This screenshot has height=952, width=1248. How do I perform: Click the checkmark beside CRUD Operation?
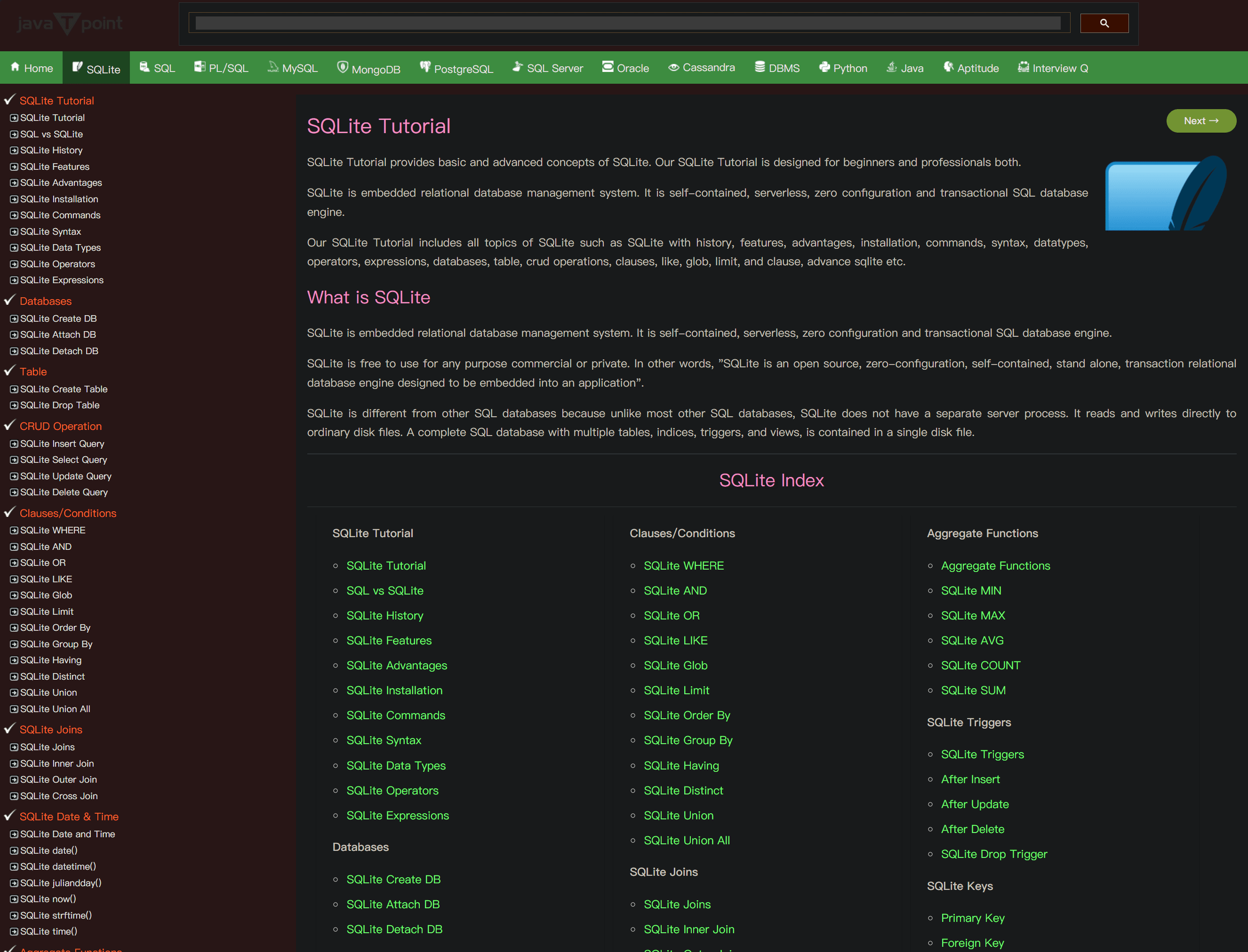[9, 425]
